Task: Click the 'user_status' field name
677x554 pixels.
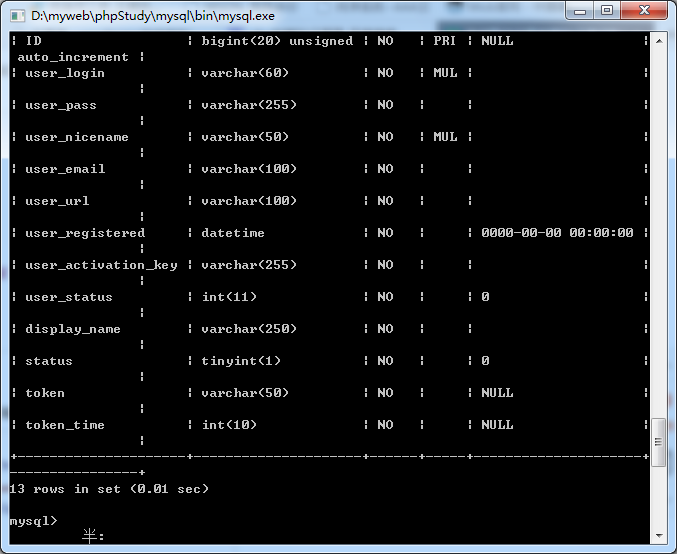Action: tap(69, 297)
